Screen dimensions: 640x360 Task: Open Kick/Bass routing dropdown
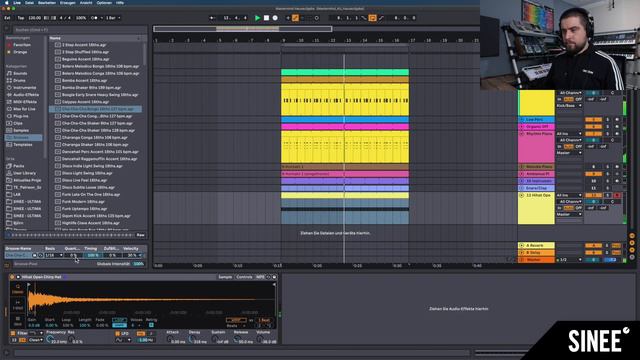pos(569,106)
